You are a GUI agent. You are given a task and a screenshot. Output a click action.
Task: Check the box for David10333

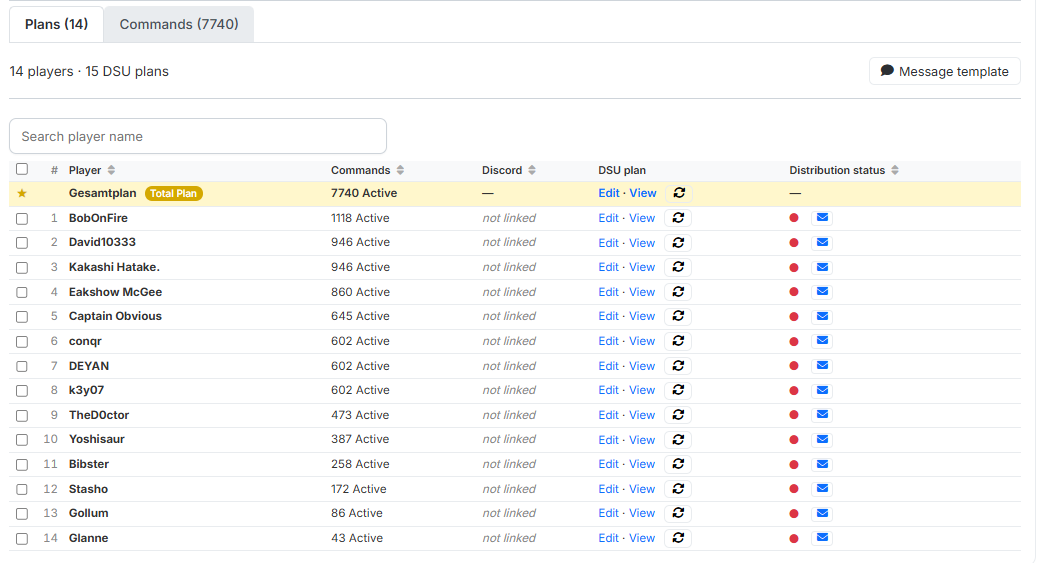[x=22, y=243]
